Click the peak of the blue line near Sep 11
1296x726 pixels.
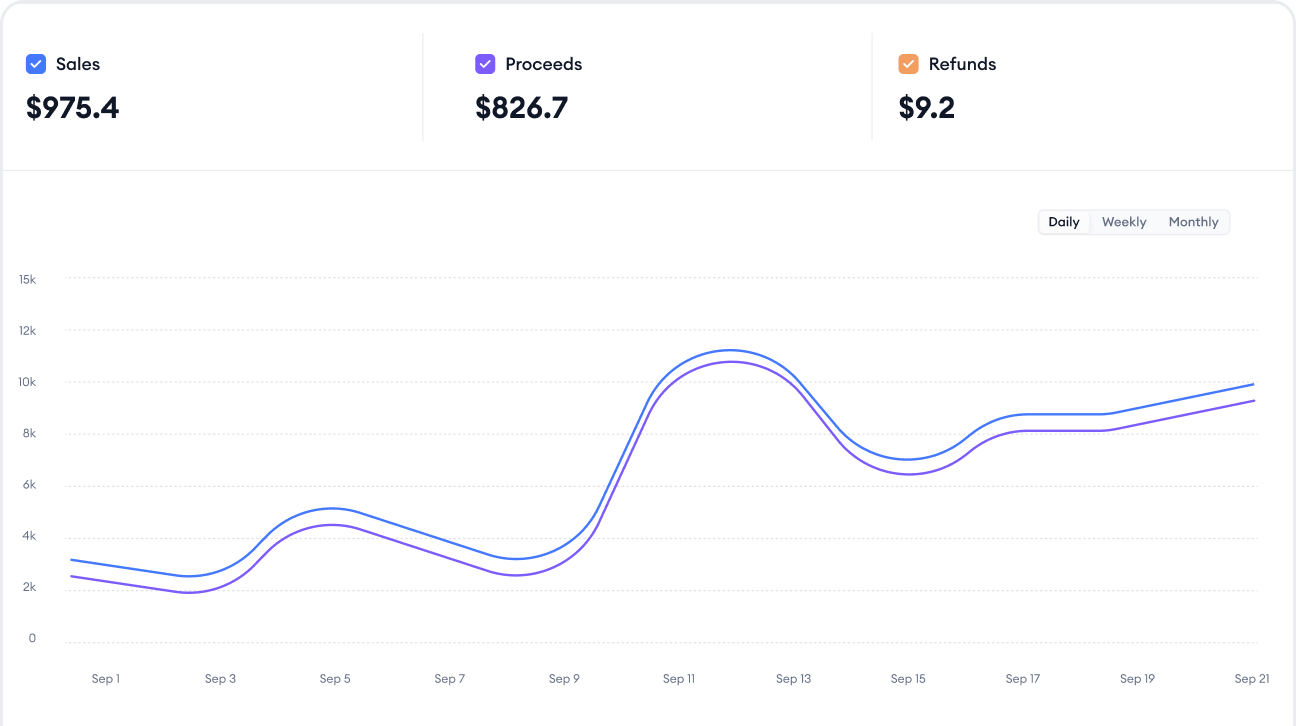click(x=729, y=351)
